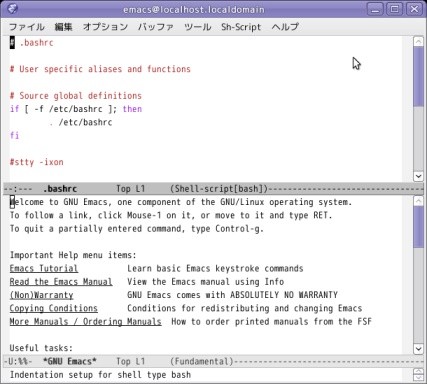Click the .bashrc pane scrollbar thumb
The width and height of the screenshot is (427, 384).
tap(418, 76)
